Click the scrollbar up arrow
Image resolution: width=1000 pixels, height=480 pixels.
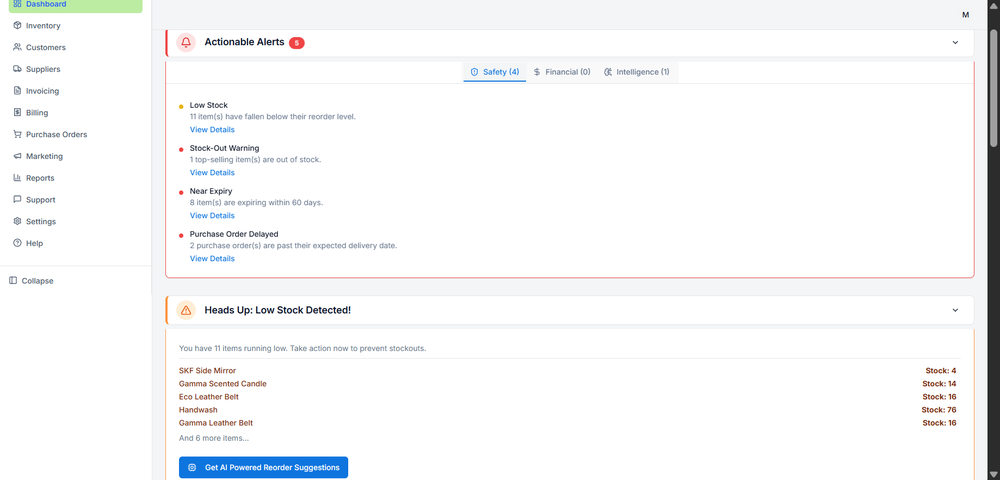[x=993, y=5]
